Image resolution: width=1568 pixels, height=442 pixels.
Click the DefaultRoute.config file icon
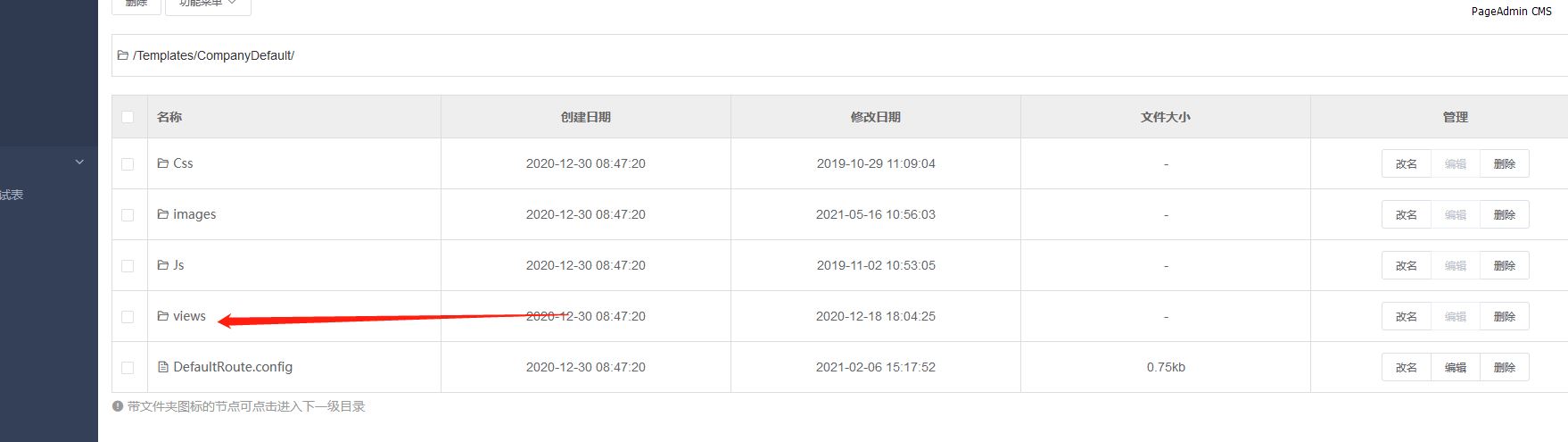pyautogui.click(x=163, y=367)
